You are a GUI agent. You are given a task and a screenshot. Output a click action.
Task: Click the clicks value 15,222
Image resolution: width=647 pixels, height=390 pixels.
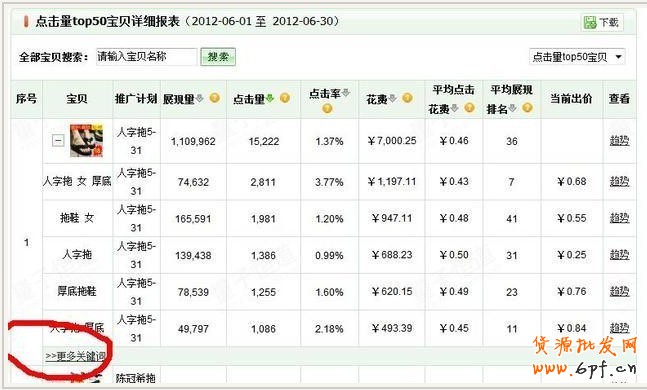264,142
